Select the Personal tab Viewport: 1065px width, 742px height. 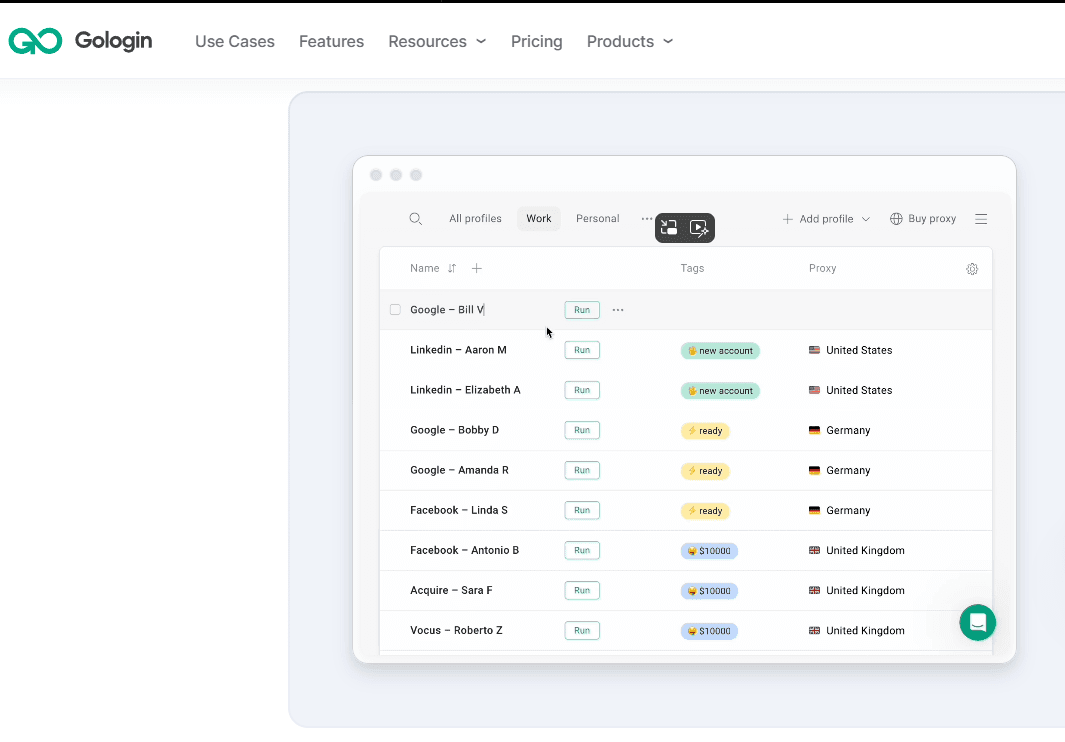click(597, 219)
